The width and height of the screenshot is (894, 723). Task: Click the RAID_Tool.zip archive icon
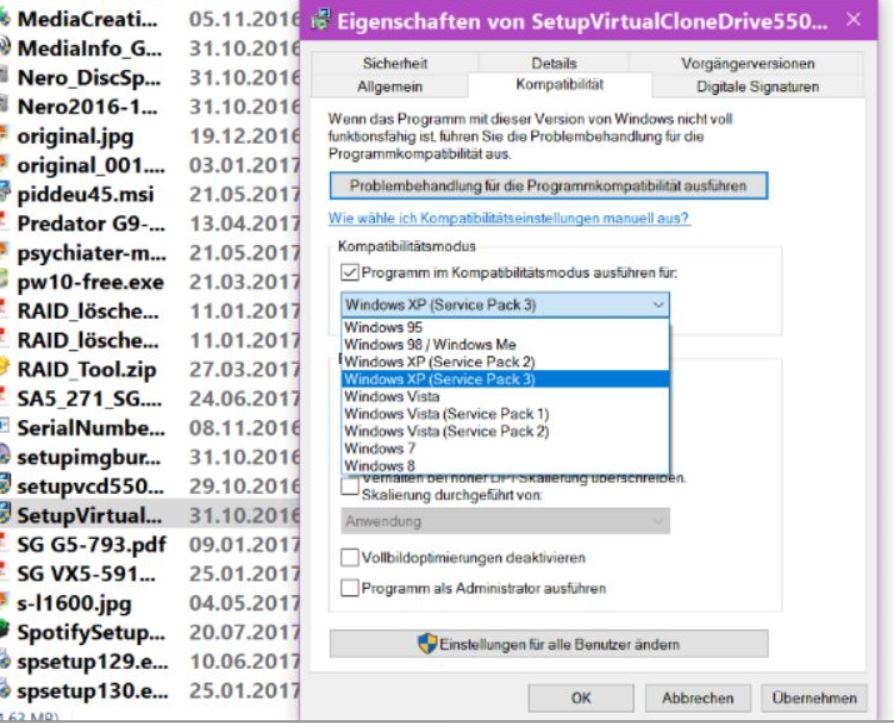click(x=5, y=368)
